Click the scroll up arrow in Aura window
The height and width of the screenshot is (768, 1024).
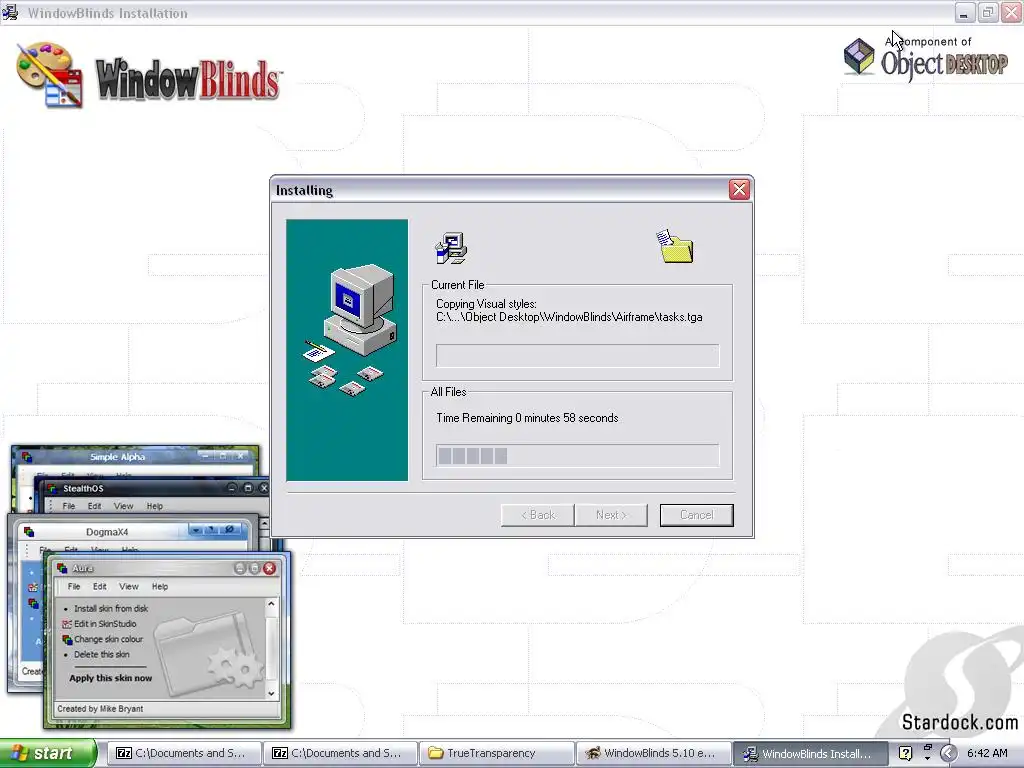271,604
